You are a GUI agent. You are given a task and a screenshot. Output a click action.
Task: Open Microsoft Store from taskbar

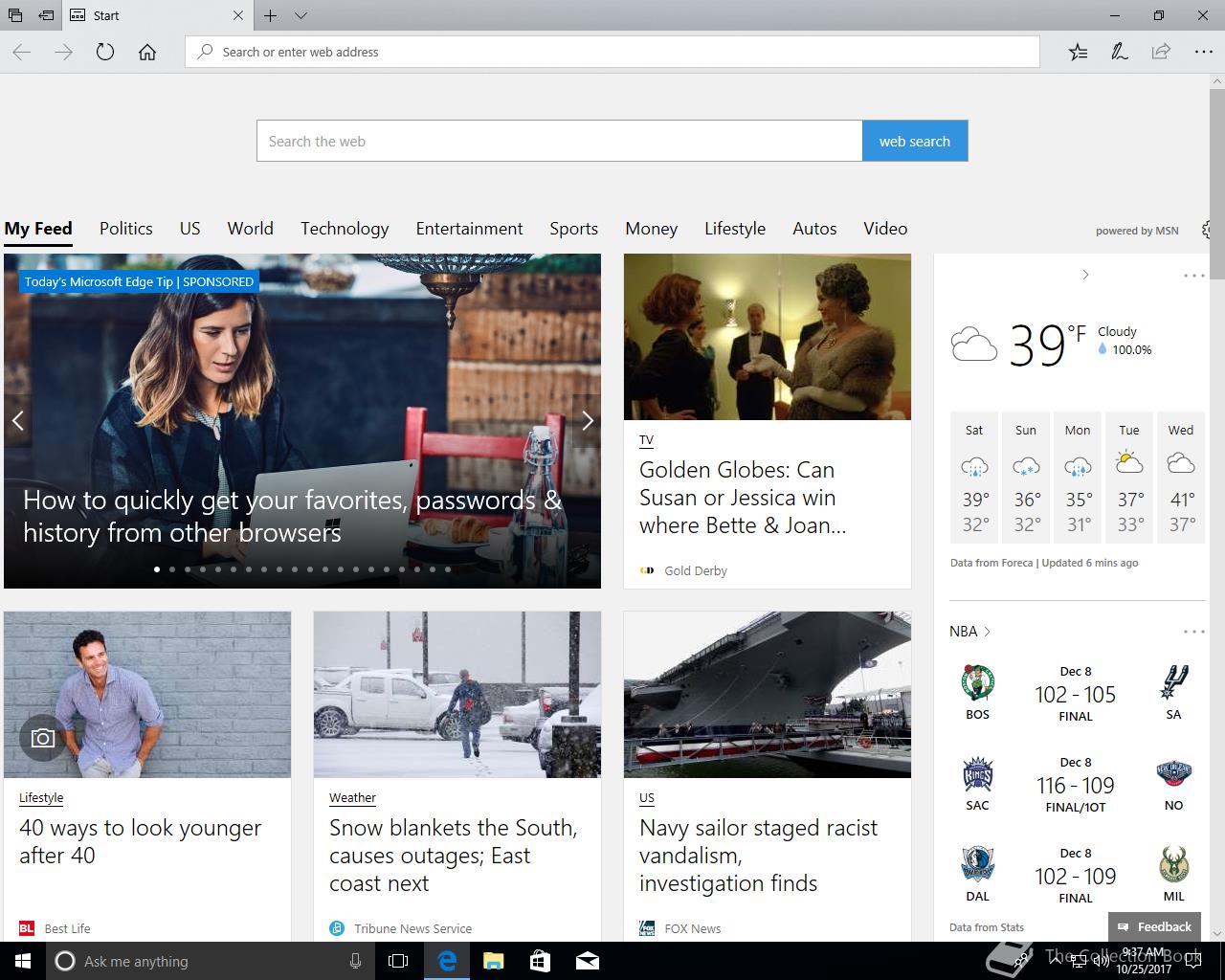[x=540, y=961]
